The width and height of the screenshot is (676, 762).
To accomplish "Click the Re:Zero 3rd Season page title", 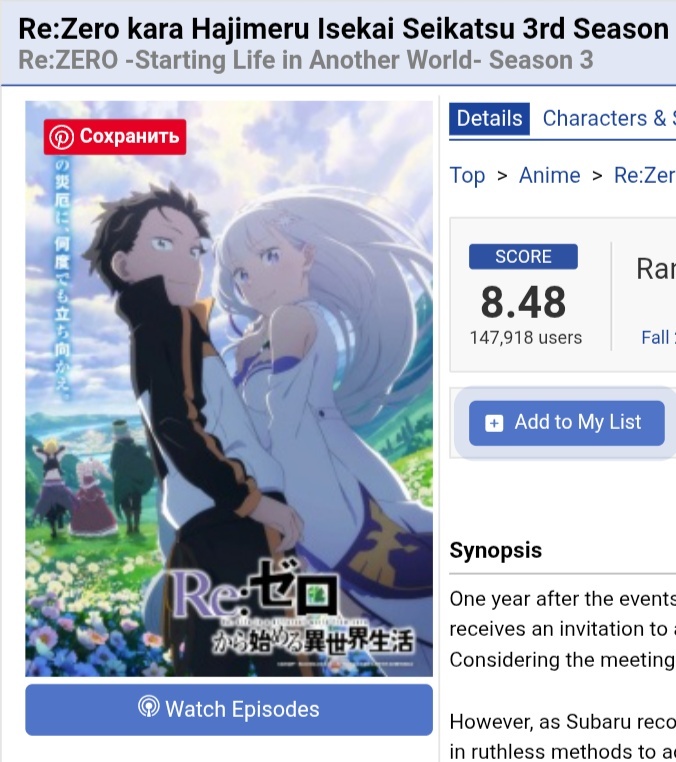I will [344, 29].
